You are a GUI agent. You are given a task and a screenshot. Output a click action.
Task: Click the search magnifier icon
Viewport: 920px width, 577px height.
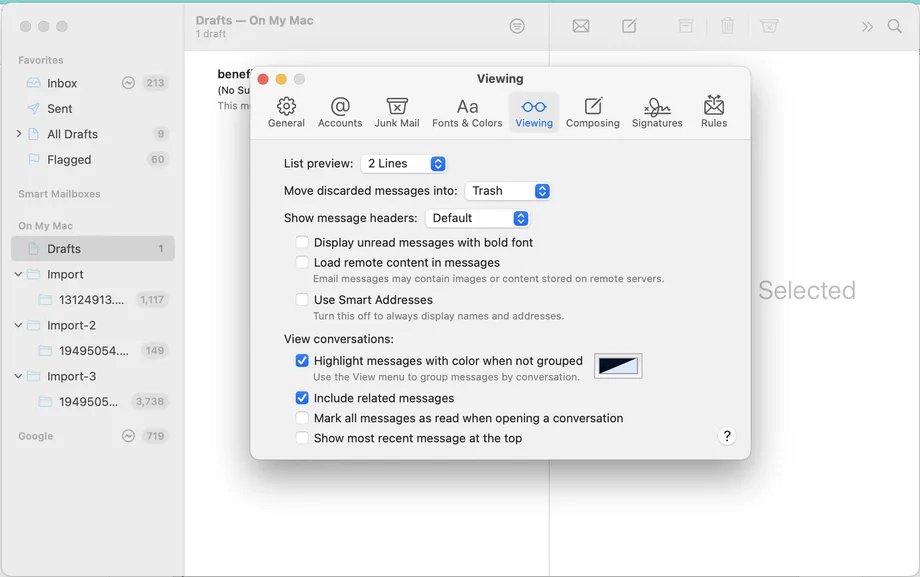[x=895, y=26]
